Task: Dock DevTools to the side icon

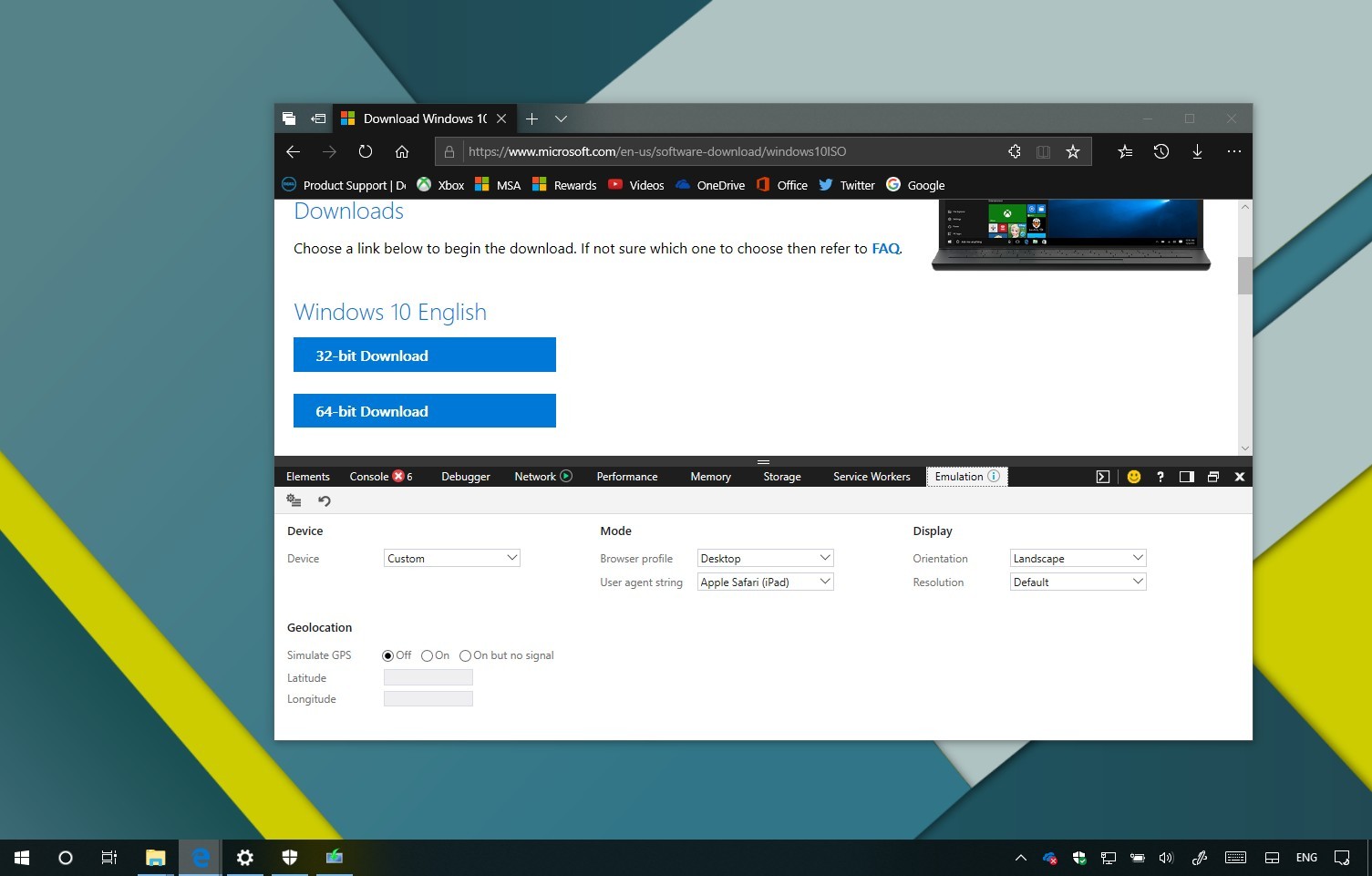Action: (x=1187, y=477)
